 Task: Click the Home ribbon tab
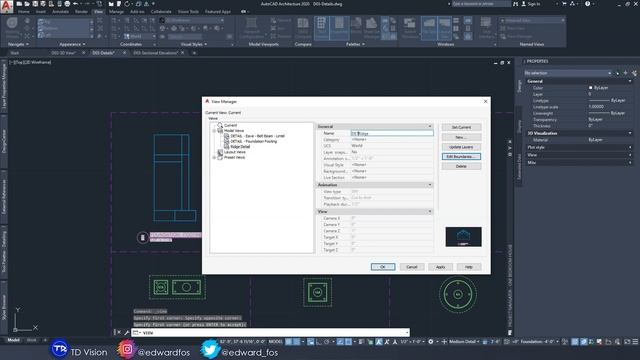[x=24, y=12]
